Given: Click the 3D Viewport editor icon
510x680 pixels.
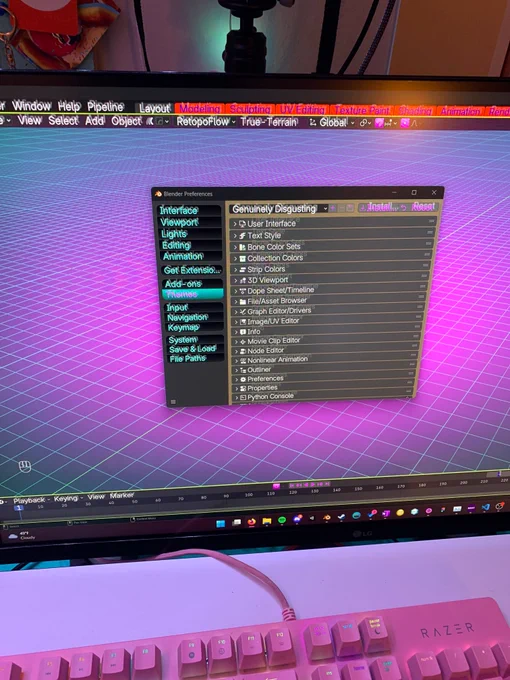Looking at the screenshot, I should click(243, 281).
